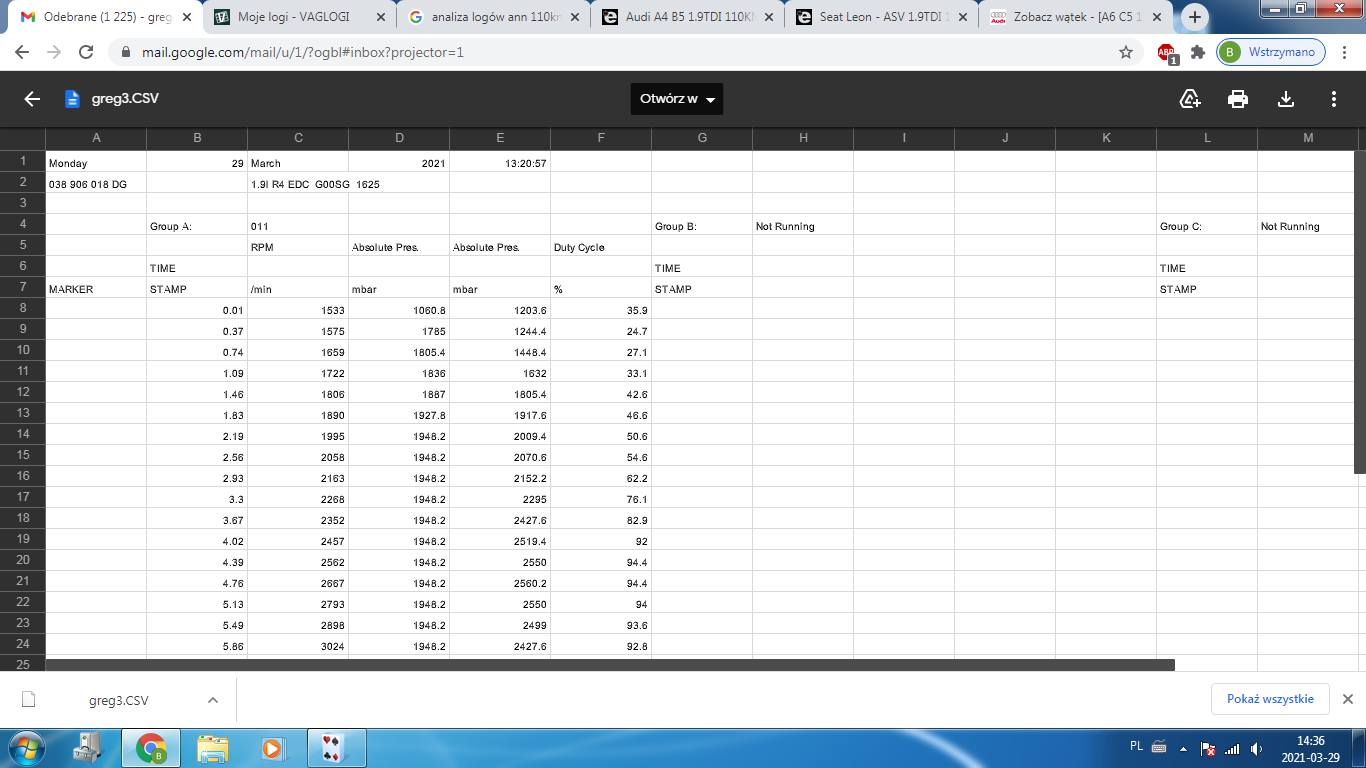Image resolution: width=1366 pixels, height=768 pixels.
Task: Show hidden system tray icons
Action: click(1184, 748)
